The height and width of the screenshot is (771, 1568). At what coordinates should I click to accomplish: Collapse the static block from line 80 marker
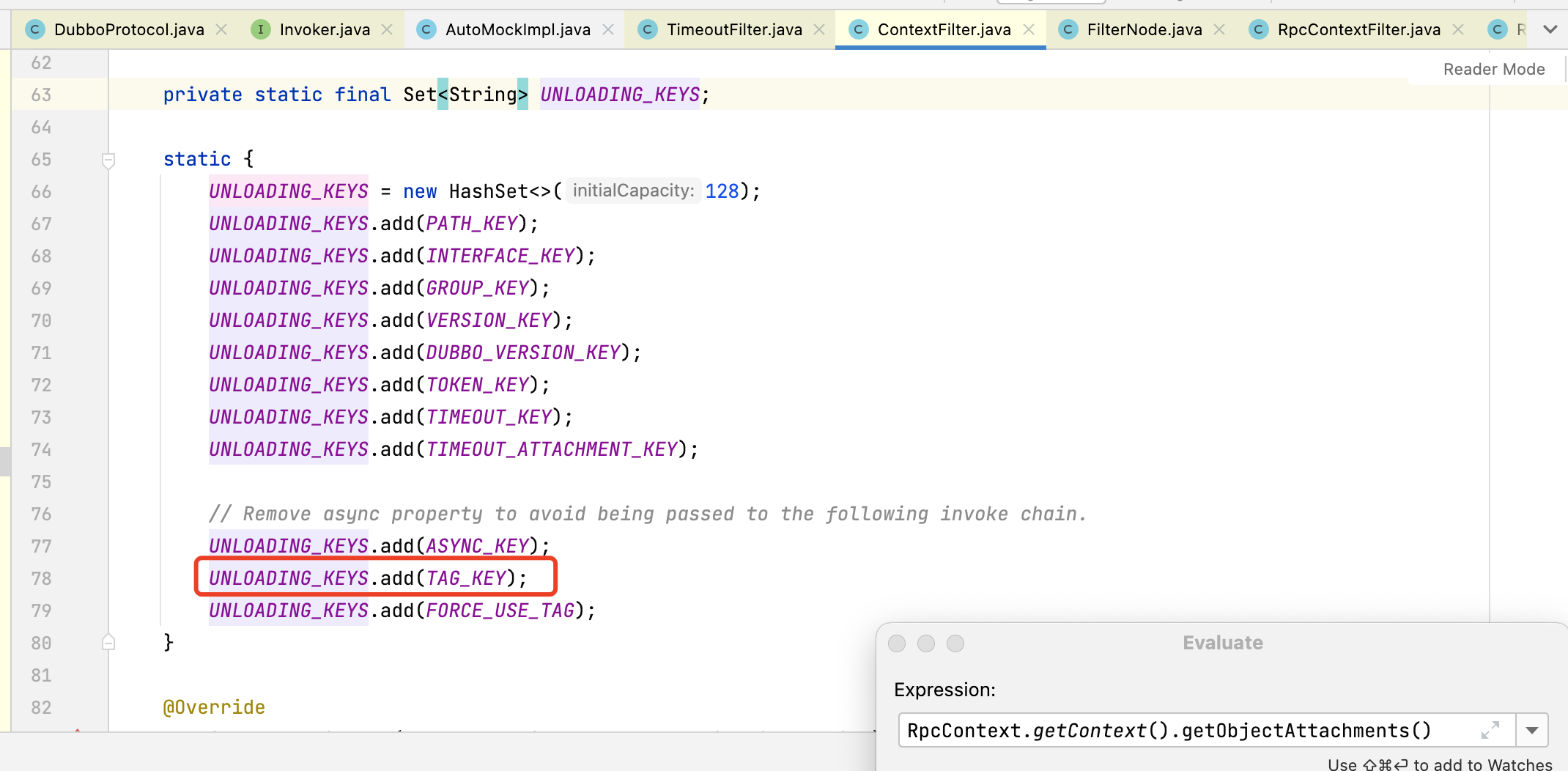108,642
